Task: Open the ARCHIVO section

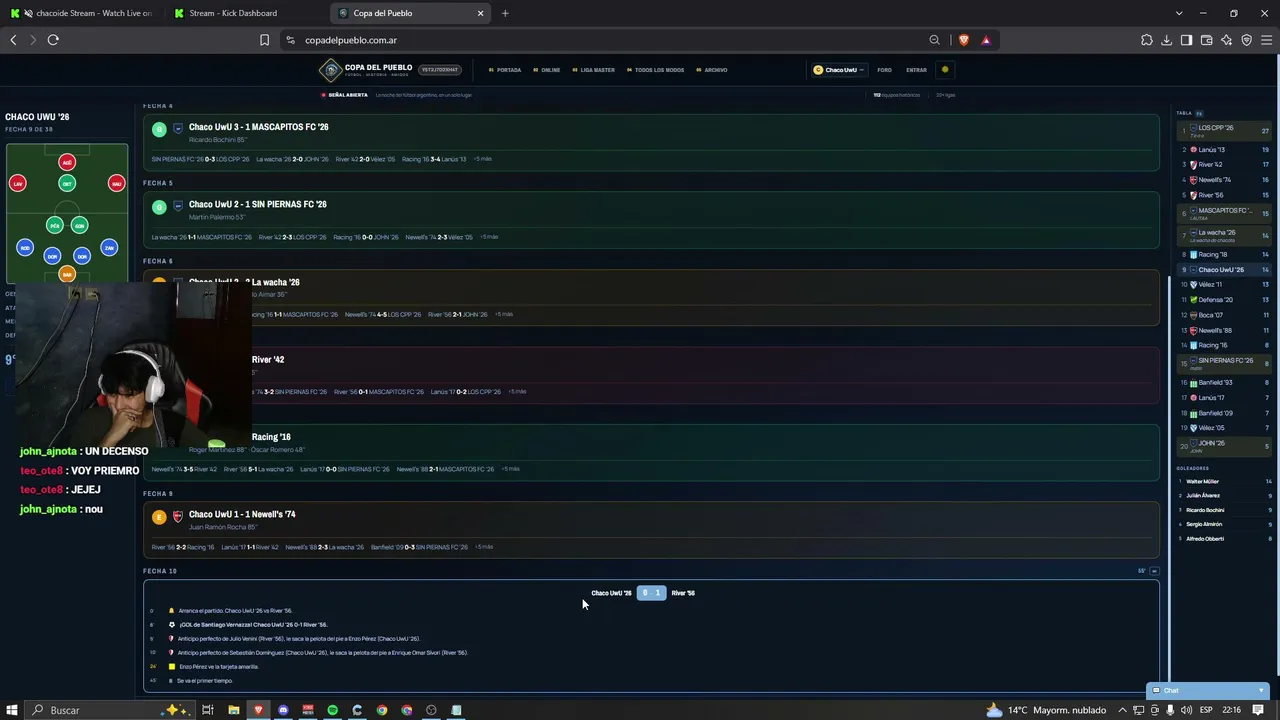Action: tap(712, 70)
